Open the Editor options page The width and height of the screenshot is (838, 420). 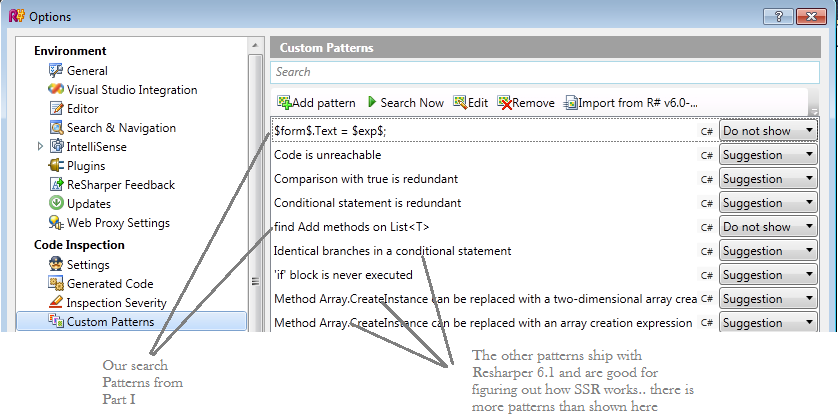point(83,108)
